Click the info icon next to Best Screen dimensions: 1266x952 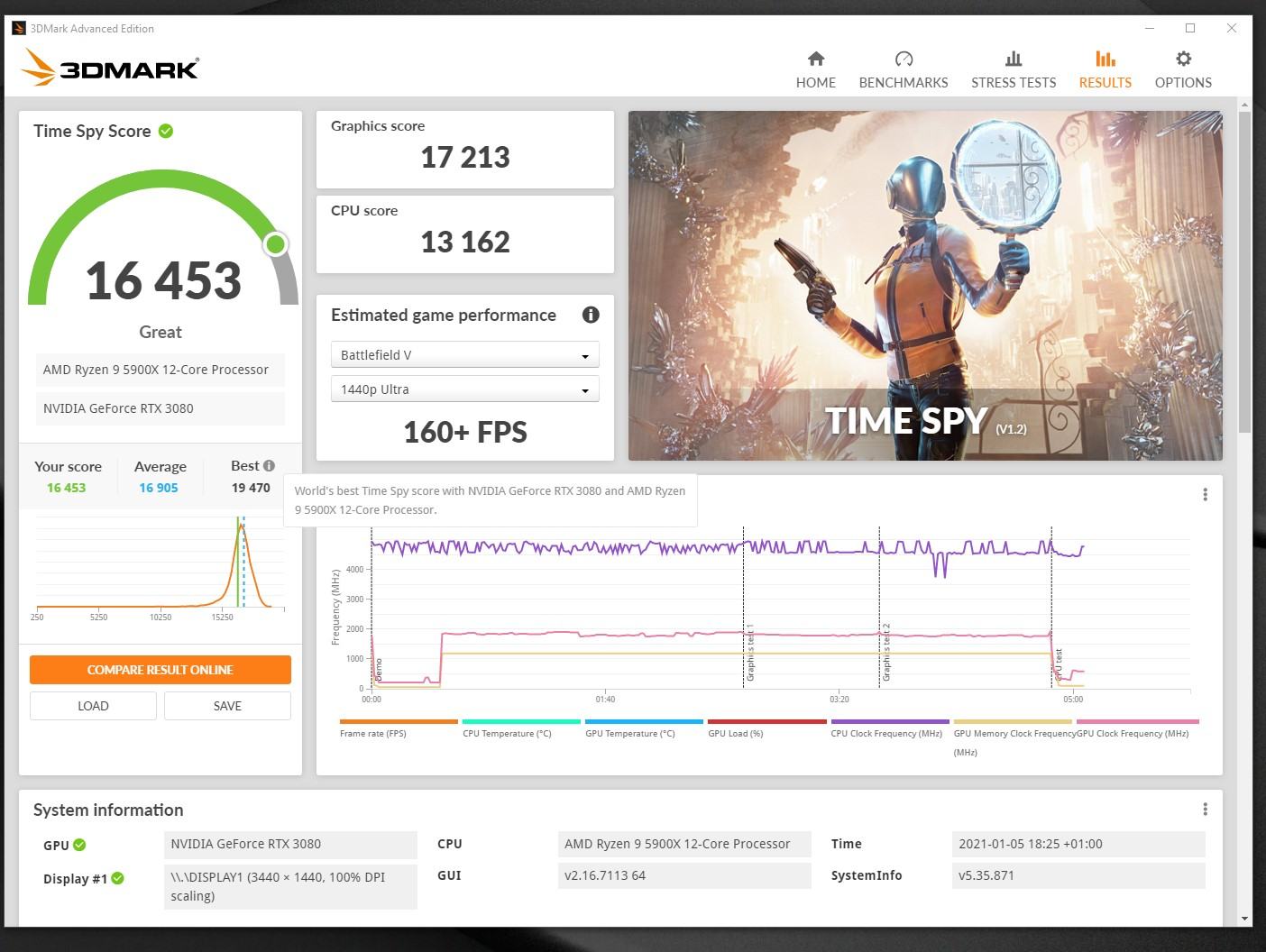pyautogui.click(x=269, y=465)
